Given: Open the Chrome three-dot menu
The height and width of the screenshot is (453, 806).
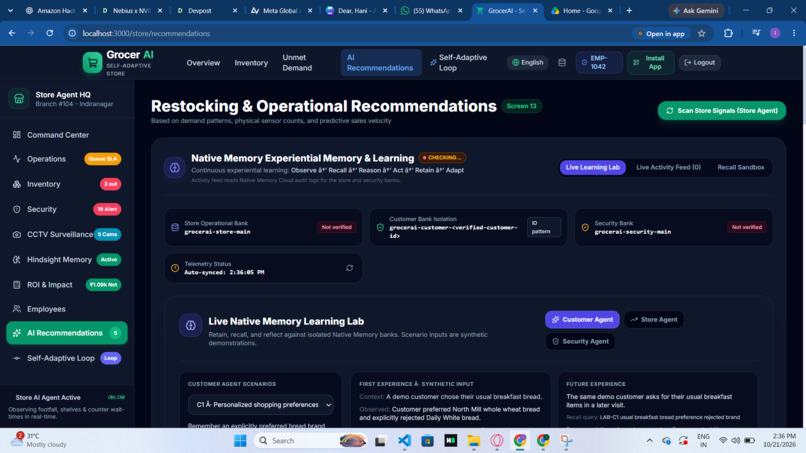Looking at the screenshot, I should (794, 33).
